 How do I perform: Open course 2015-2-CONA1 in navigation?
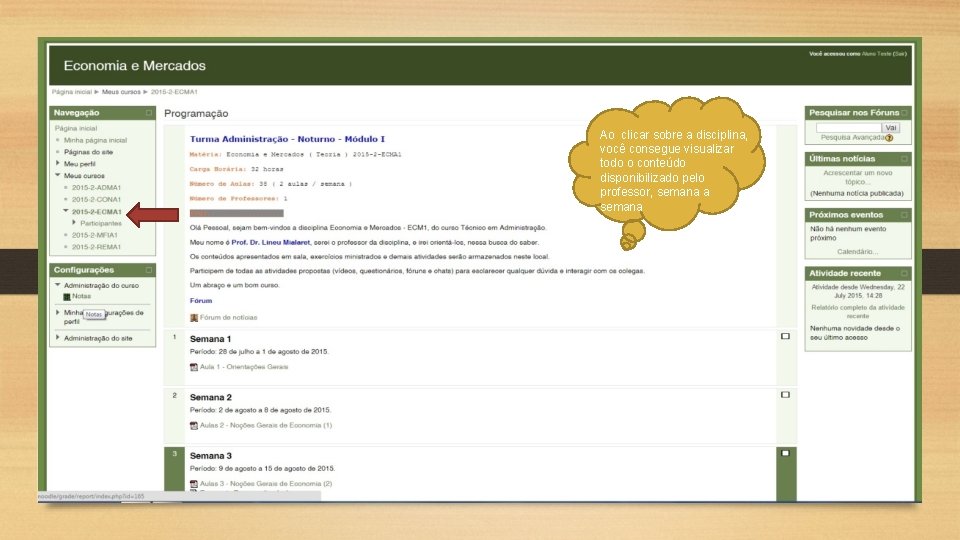[x=96, y=200]
